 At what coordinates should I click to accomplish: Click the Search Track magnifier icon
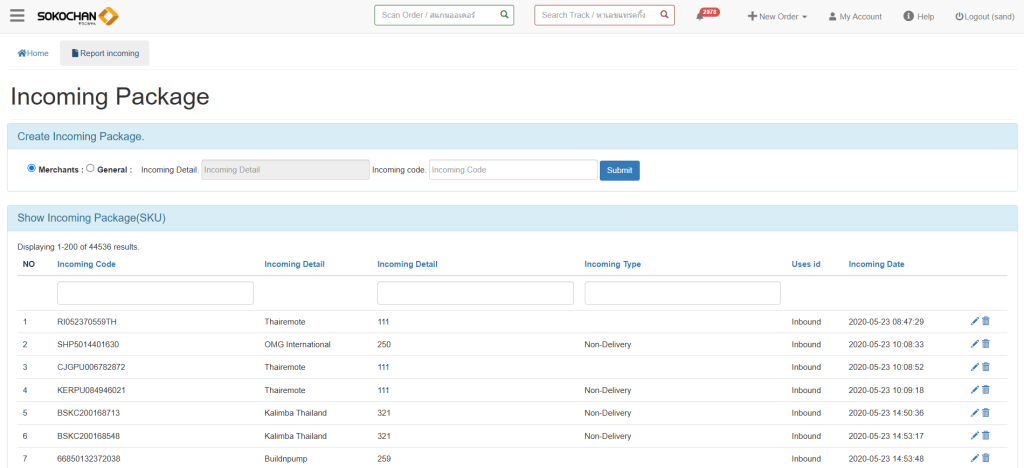665,15
